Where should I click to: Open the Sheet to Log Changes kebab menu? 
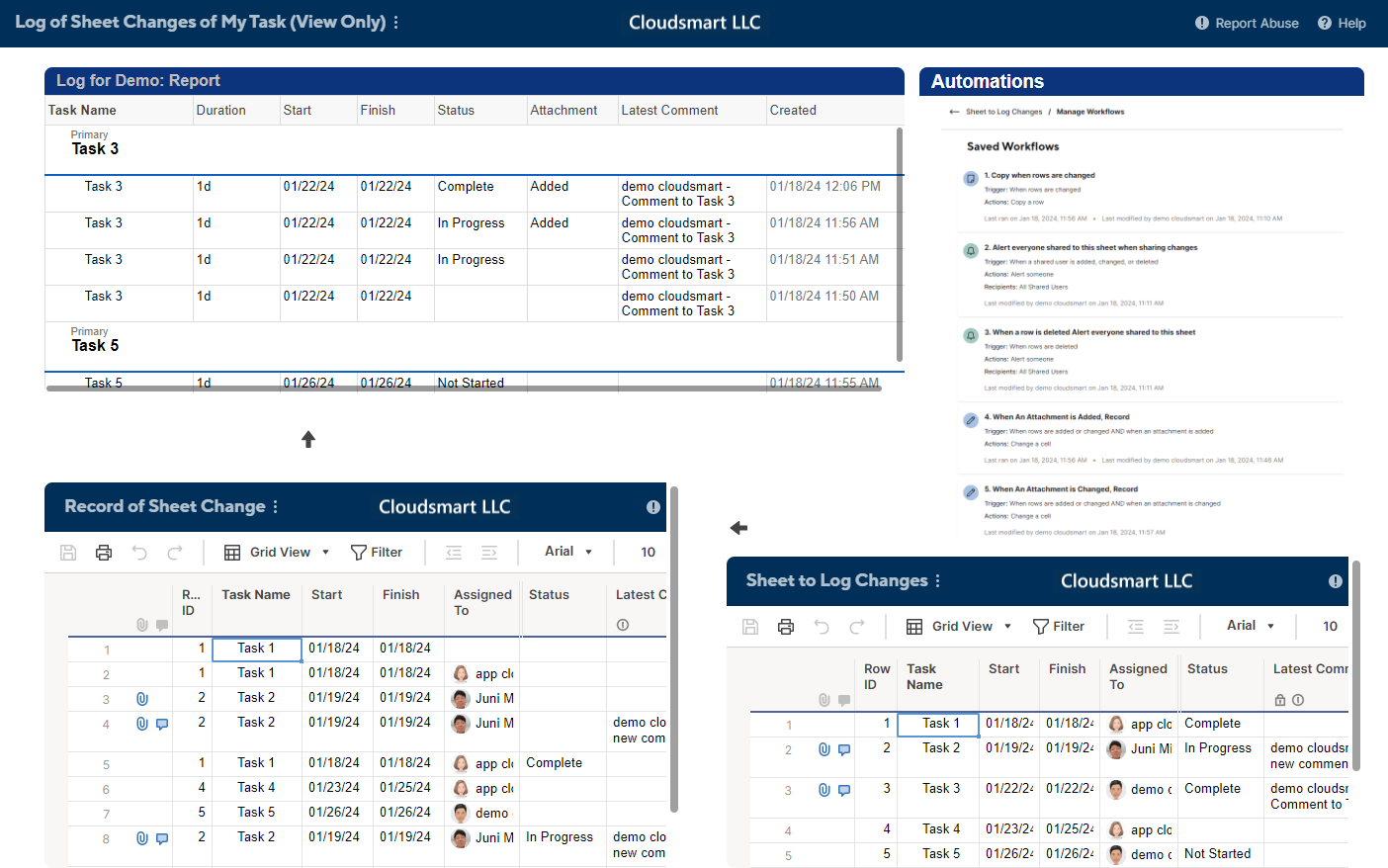point(937,580)
